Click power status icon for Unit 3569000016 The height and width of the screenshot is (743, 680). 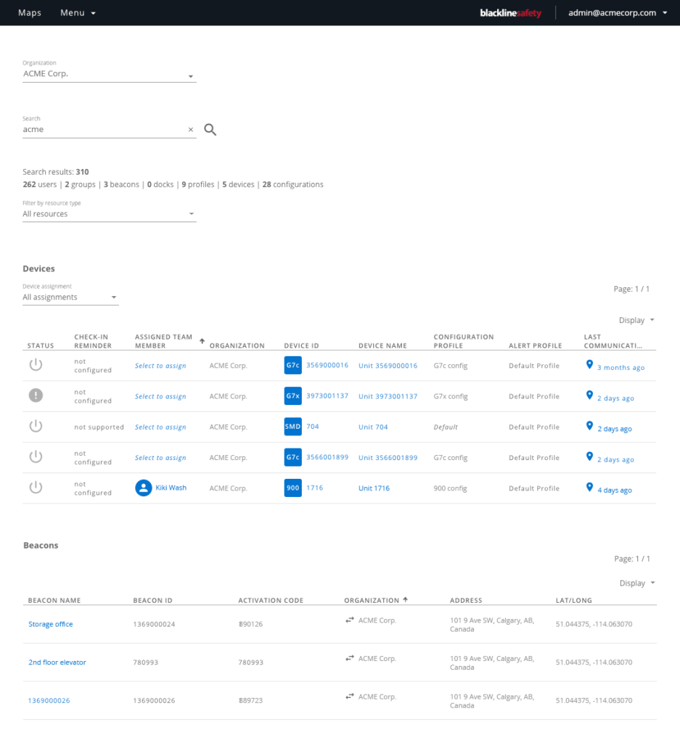[x=36, y=364]
